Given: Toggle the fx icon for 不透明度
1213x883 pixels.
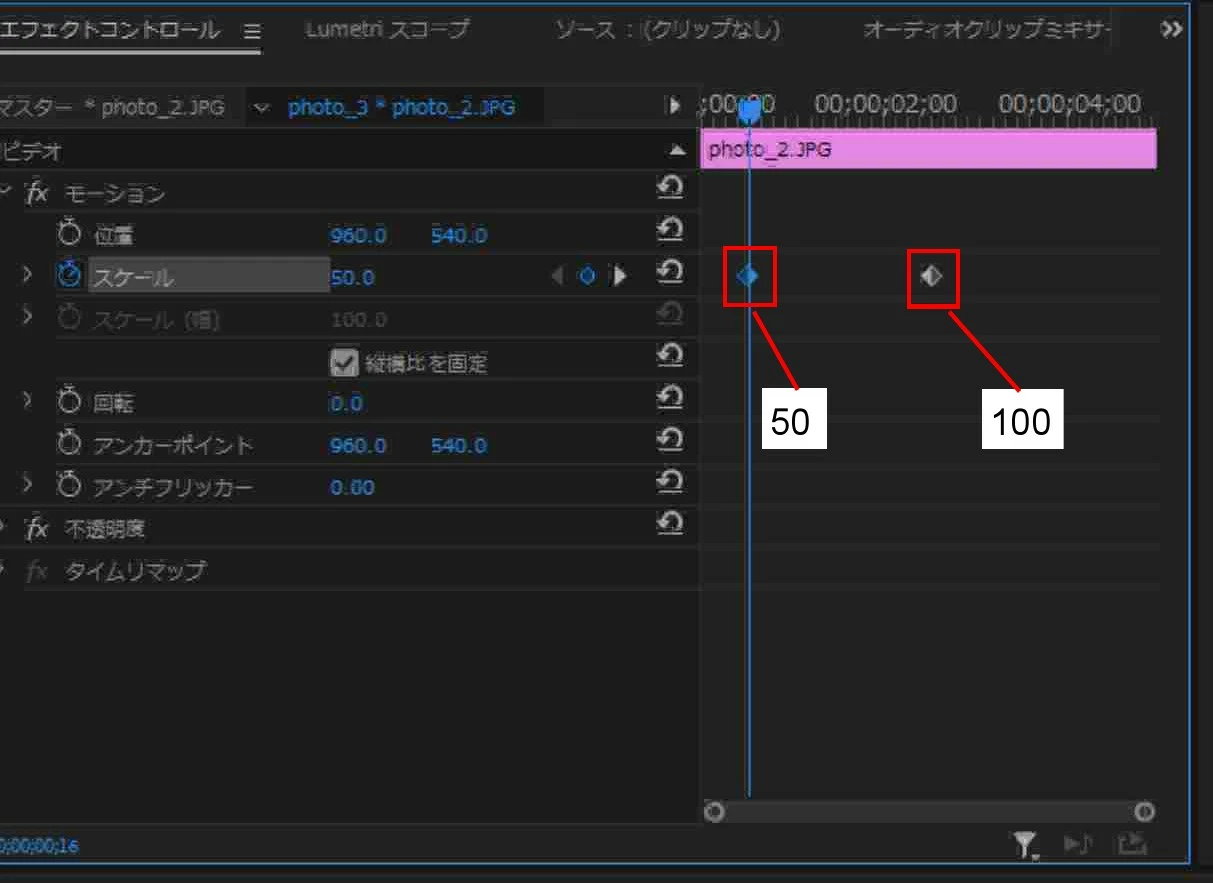Looking at the screenshot, I should 37,528.
